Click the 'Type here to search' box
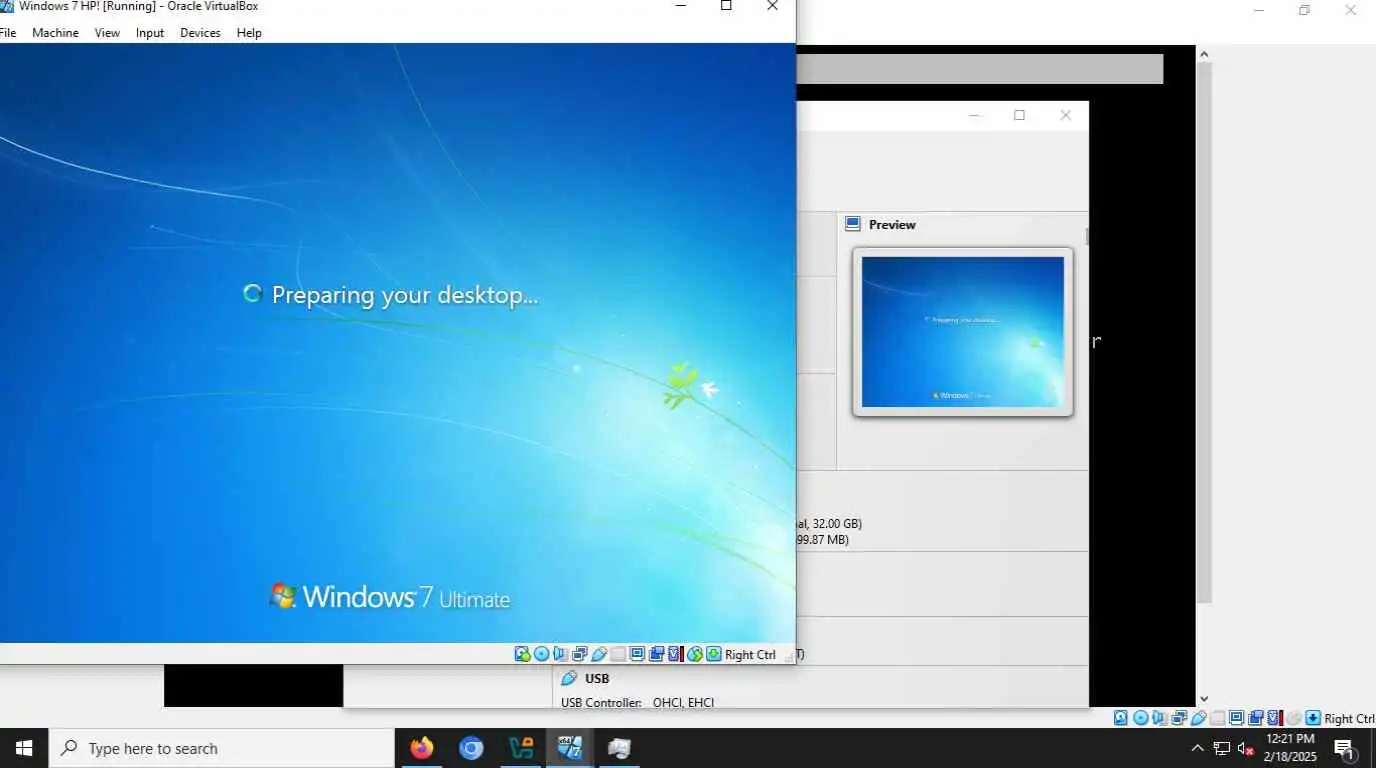Image resolution: width=1376 pixels, height=768 pixels. (222, 748)
